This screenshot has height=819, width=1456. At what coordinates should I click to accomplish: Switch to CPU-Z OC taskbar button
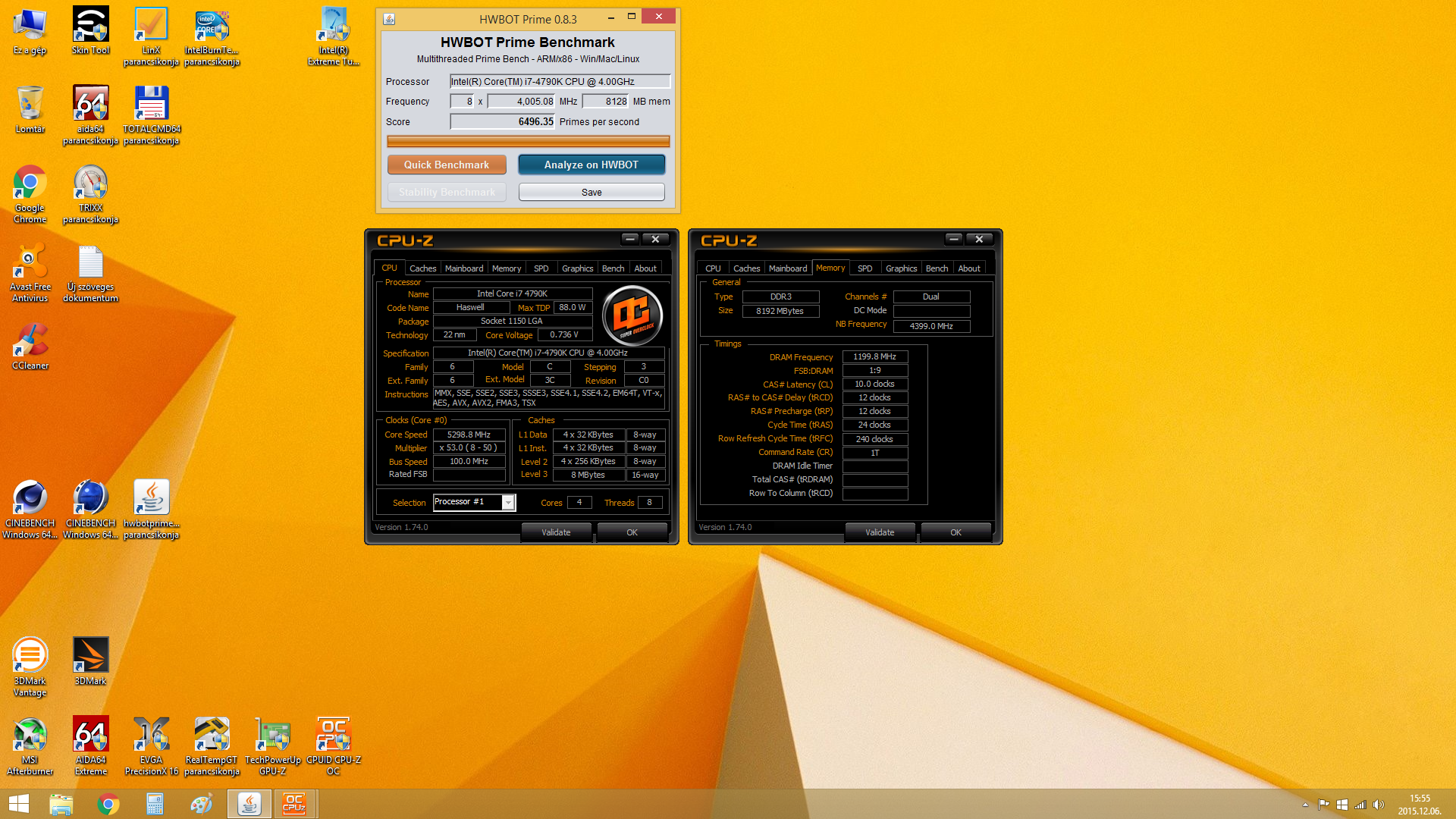(294, 804)
